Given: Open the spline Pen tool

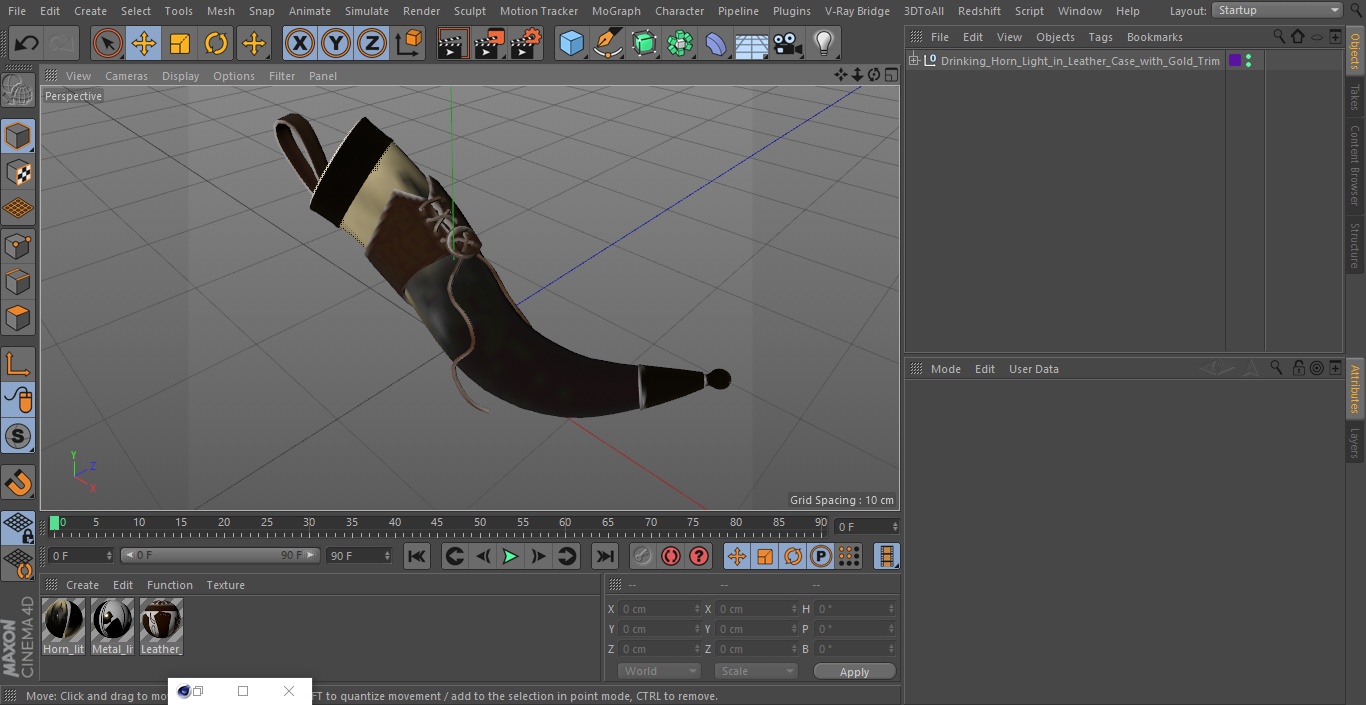Looking at the screenshot, I should point(607,44).
